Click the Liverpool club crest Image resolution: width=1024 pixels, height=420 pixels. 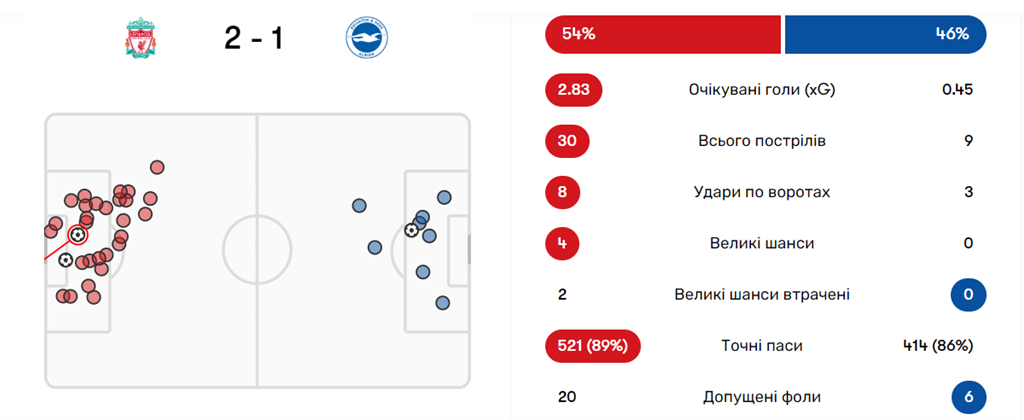137,39
